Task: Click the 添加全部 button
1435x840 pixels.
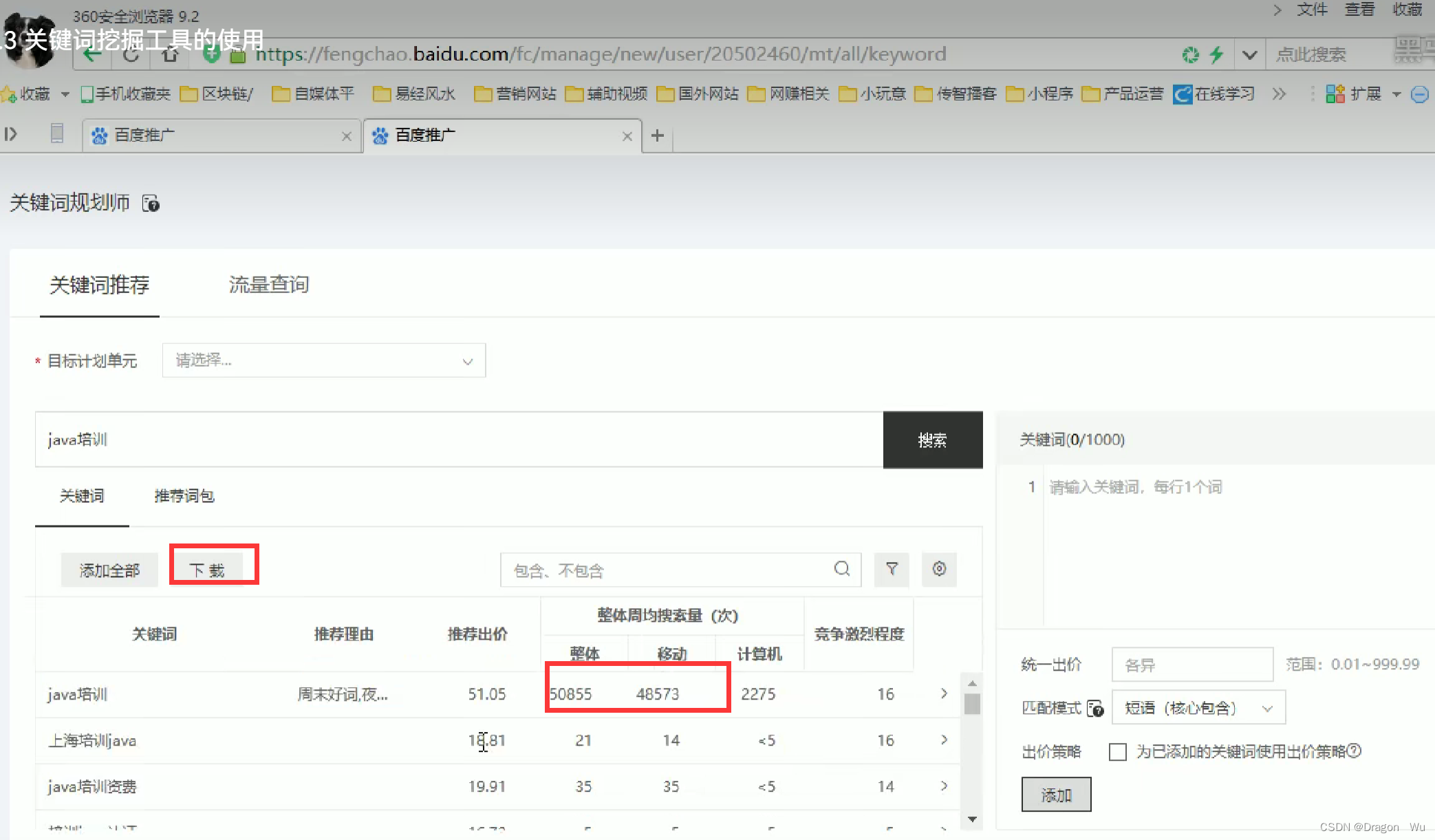Action: pyautogui.click(x=109, y=570)
